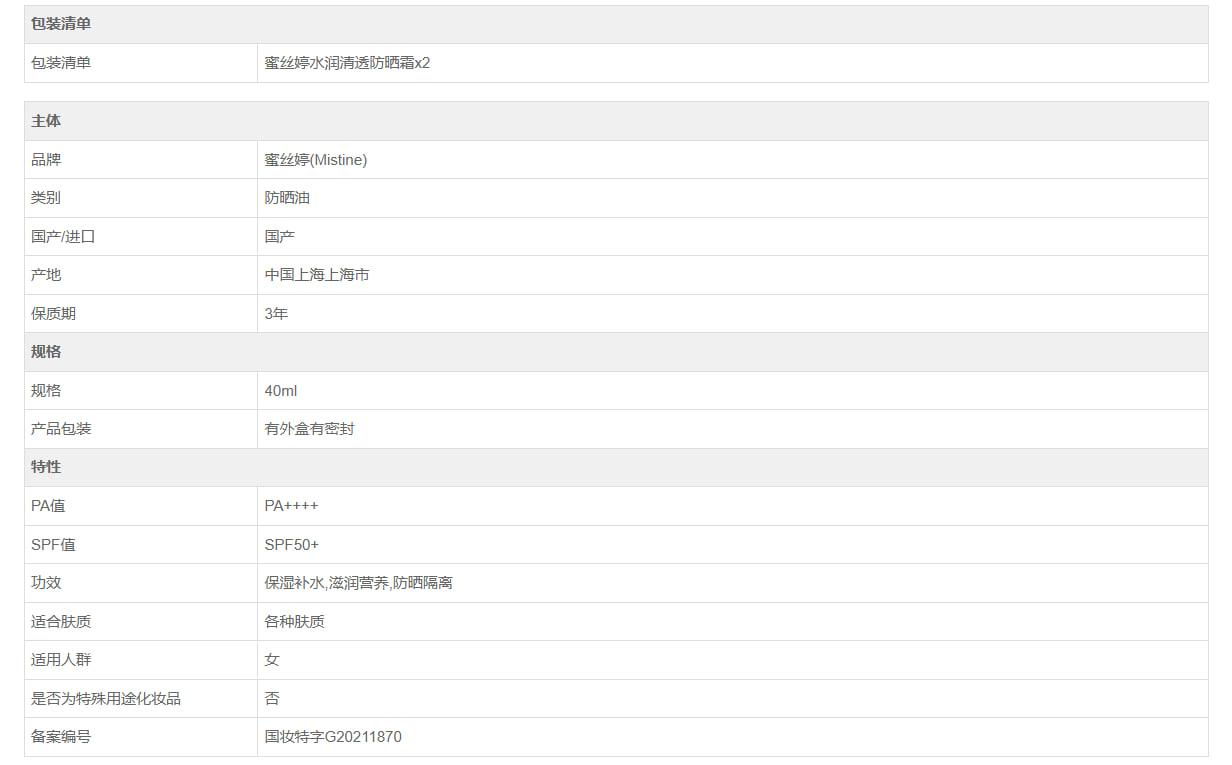Select the 功效 value 保湿补水,滋润营养,防晒隔离
The width and height of the screenshot is (1232, 765).
[358, 583]
